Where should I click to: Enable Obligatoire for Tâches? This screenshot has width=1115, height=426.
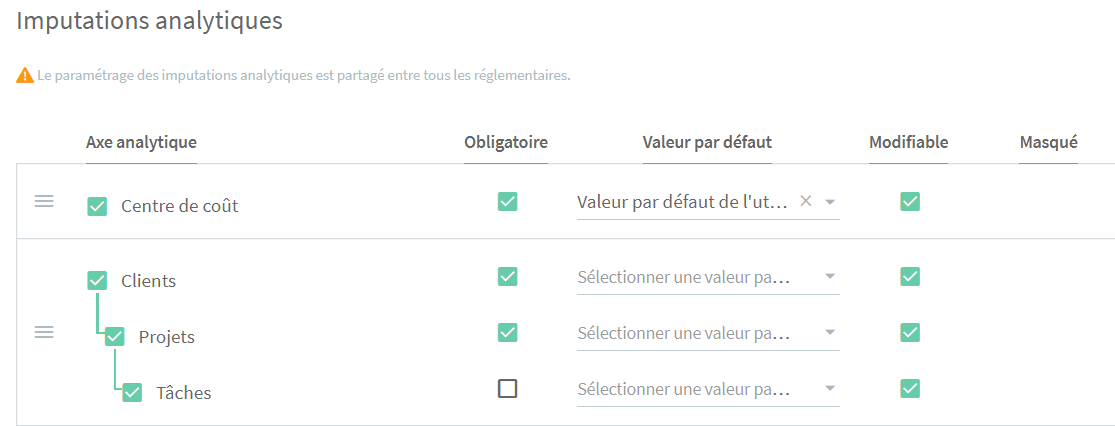[507, 388]
